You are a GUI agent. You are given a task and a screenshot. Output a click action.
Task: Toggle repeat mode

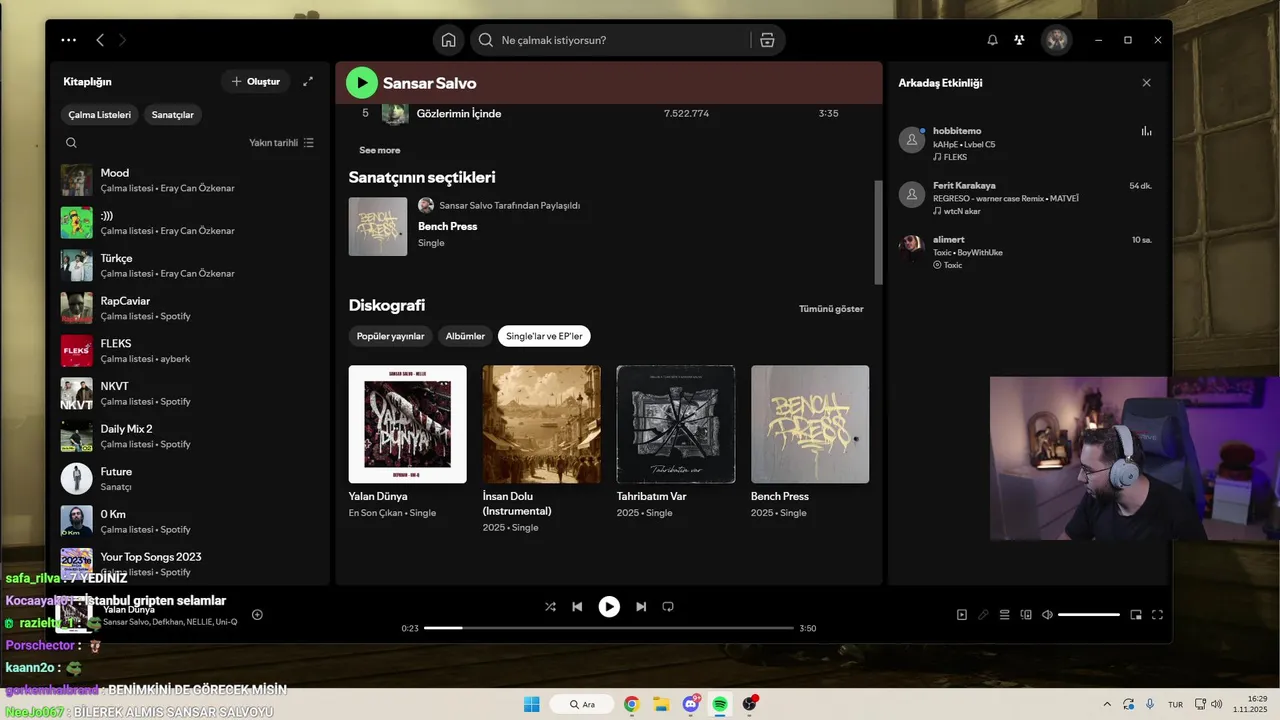tap(668, 607)
